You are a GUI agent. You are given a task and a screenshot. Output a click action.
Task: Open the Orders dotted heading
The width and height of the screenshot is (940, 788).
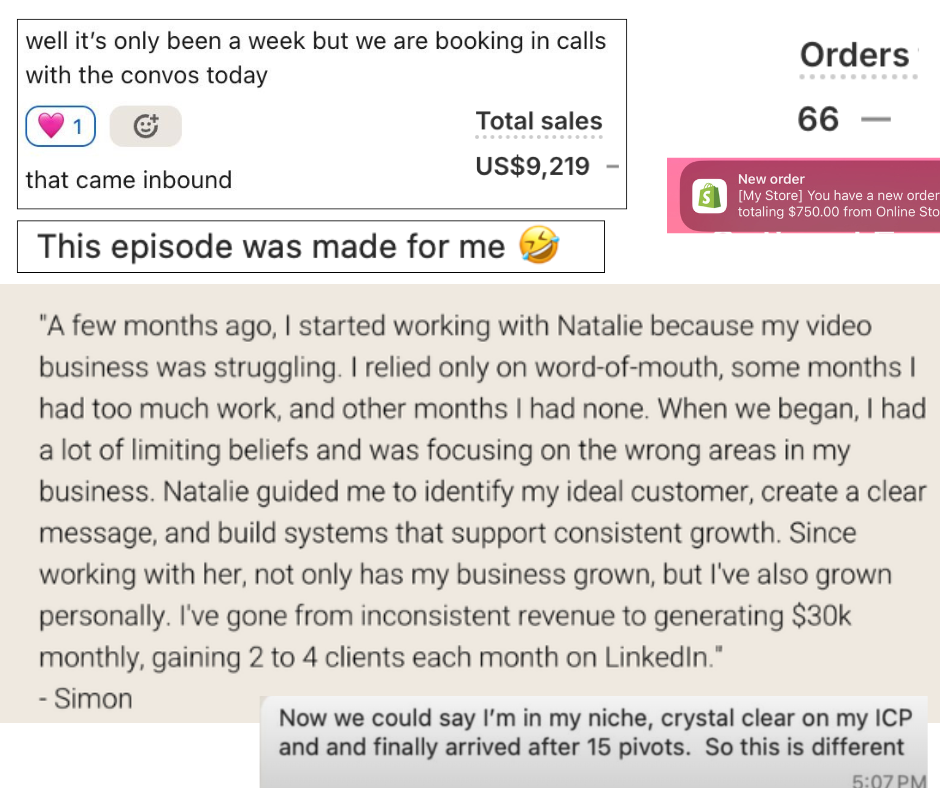click(855, 55)
